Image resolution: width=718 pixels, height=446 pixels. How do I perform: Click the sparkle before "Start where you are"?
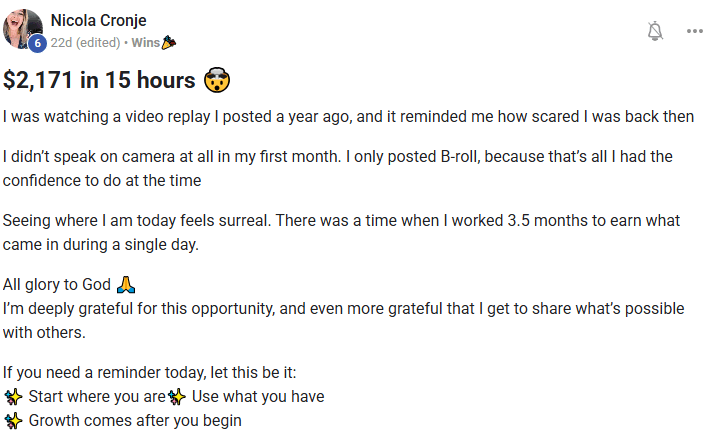pyautogui.click(x=13, y=396)
